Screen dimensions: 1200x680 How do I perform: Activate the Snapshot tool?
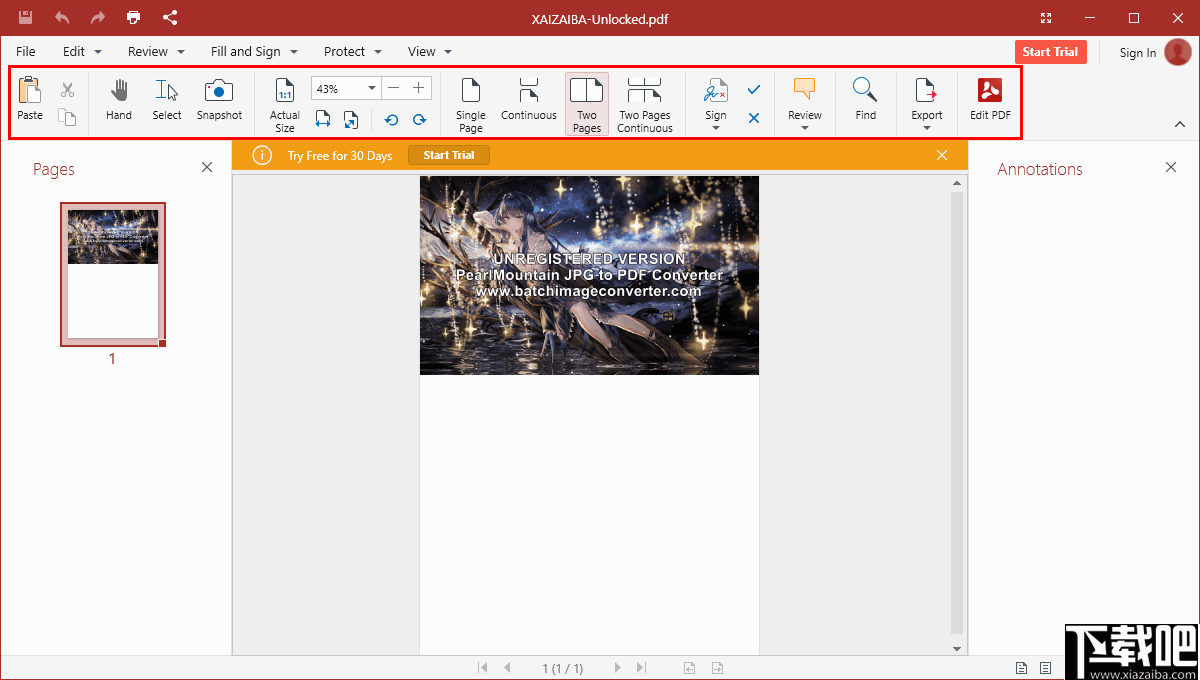(x=219, y=100)
